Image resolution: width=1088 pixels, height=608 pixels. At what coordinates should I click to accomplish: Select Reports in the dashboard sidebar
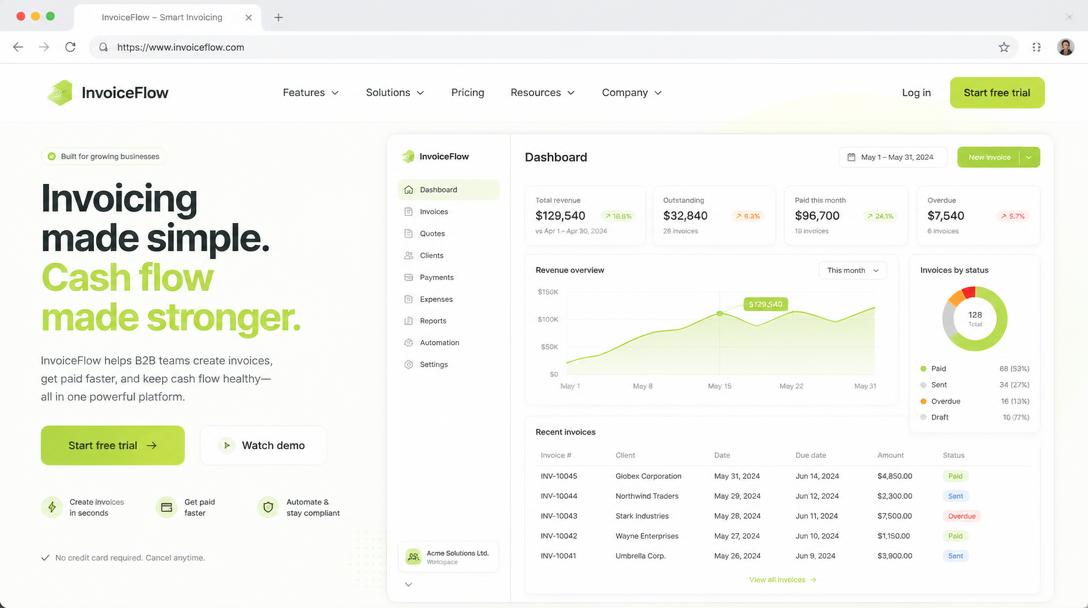point(449,321)
